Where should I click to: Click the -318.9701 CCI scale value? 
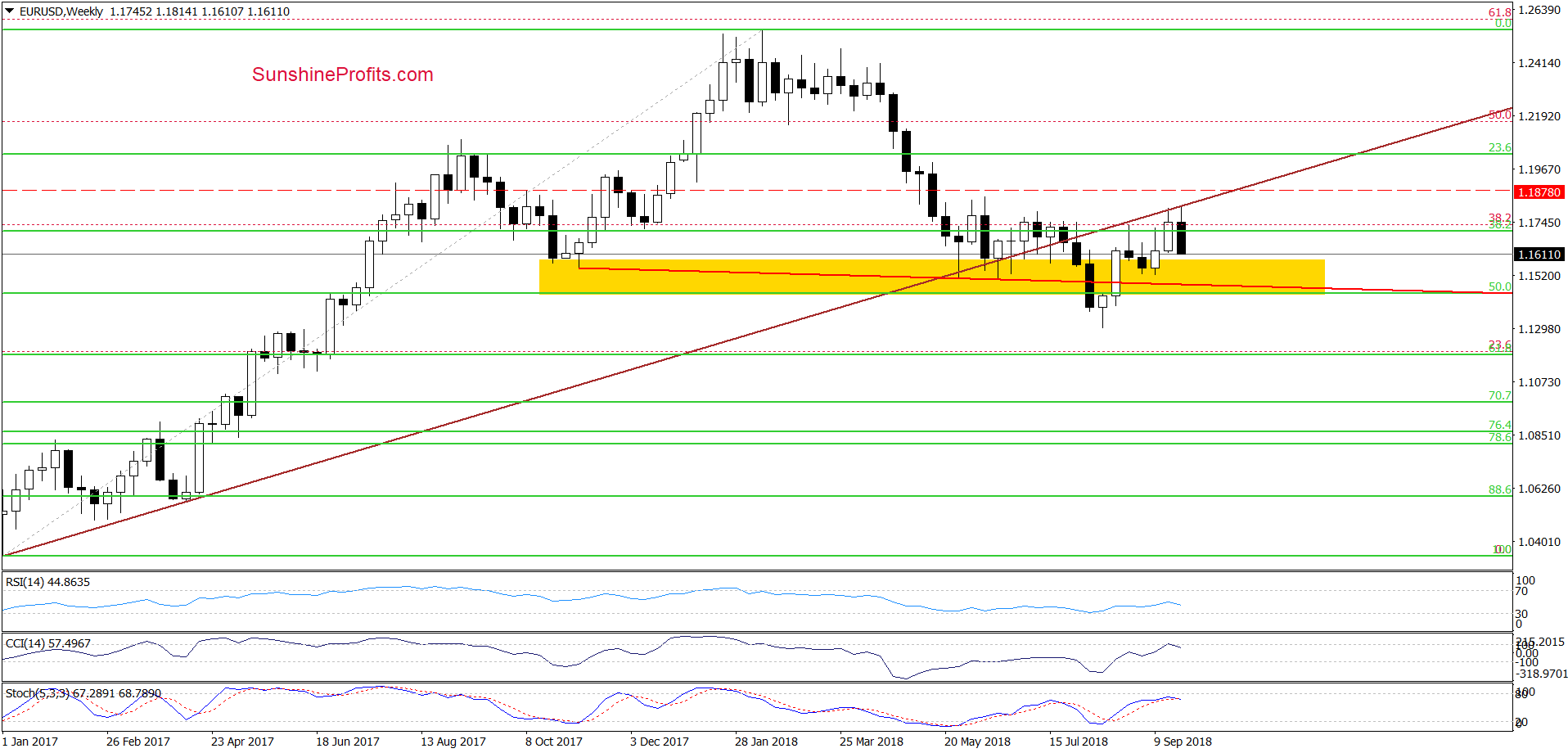(1542, 674)
